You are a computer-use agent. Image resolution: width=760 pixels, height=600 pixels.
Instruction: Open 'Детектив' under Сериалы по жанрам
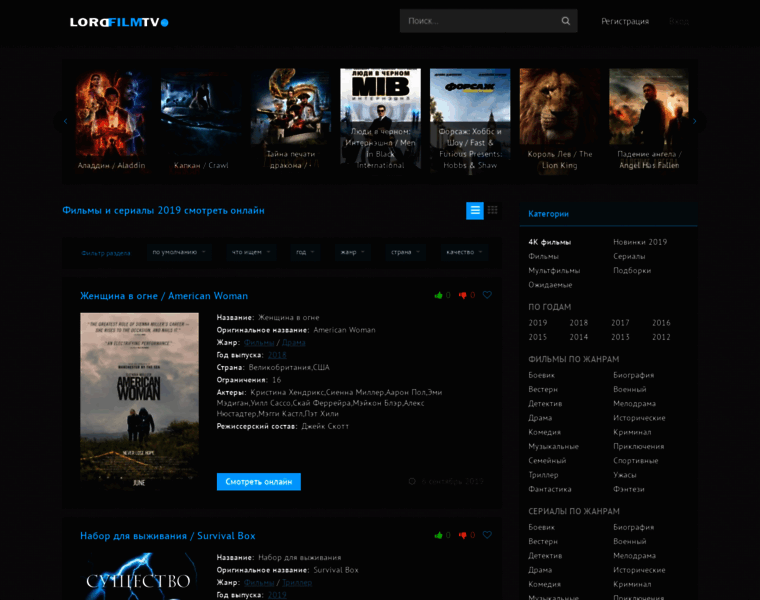click(x=545, y=555)
